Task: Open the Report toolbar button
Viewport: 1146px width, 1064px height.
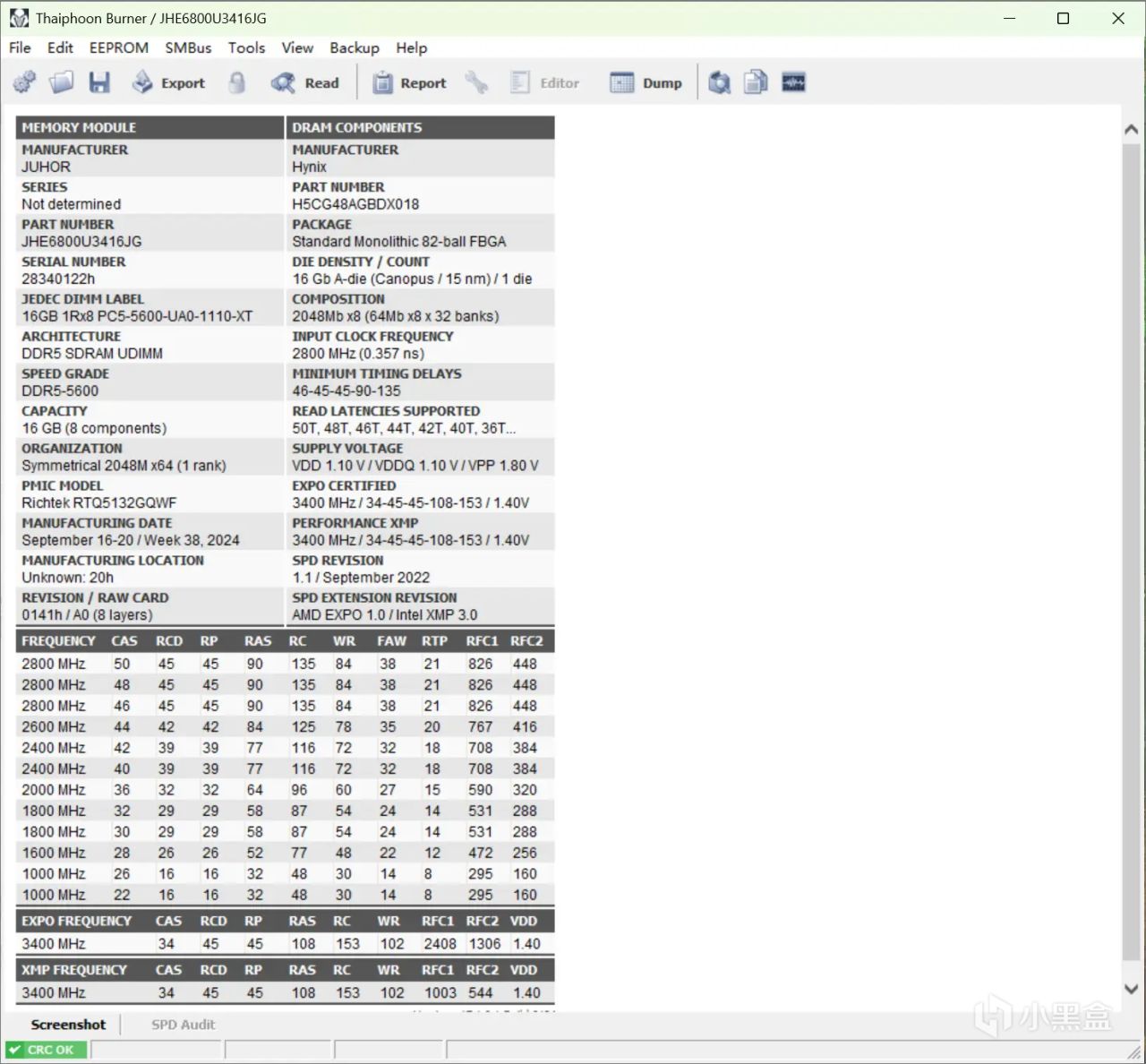Action: [409, 83]
